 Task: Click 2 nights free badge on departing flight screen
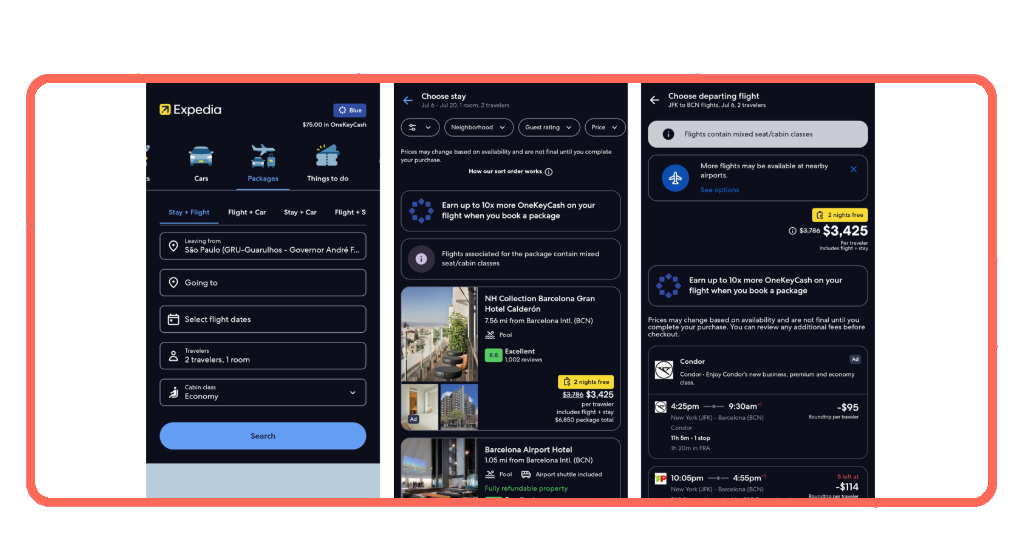pos(840,215)
